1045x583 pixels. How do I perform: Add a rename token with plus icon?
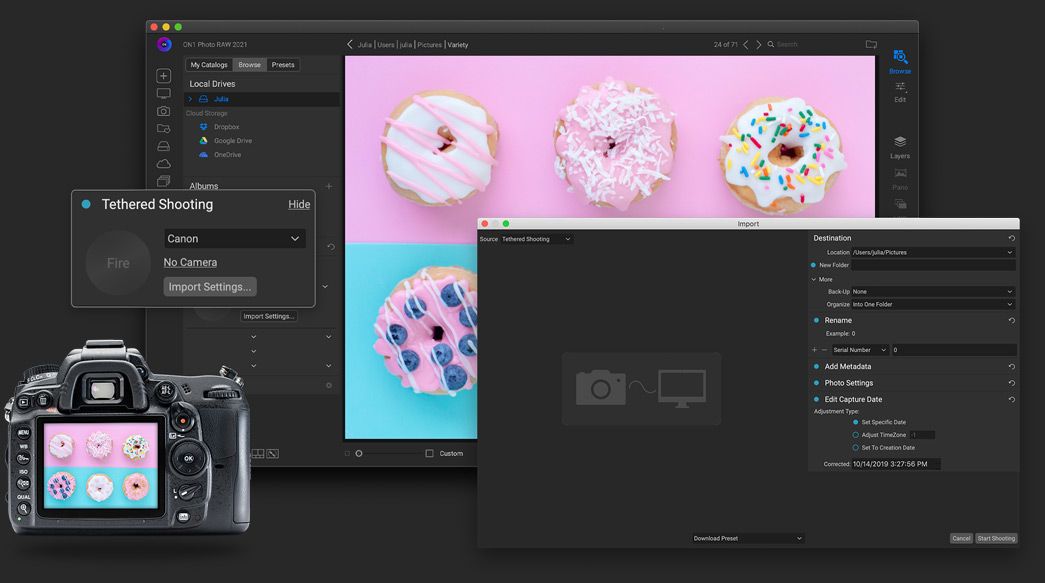[x=814, y=350]
